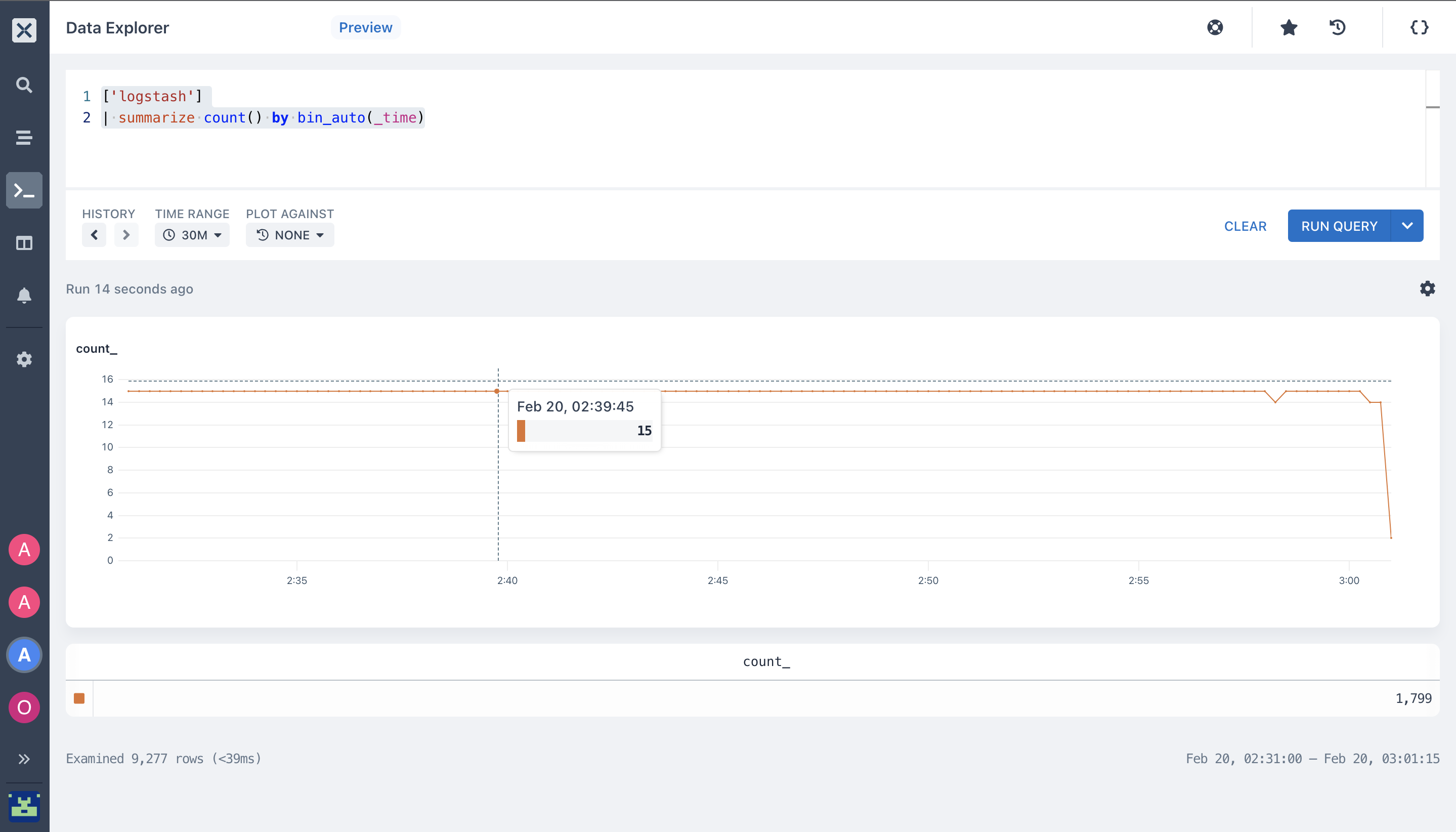Open query history clock icon in header
The width and height of the screenshot is (1456, 832).
1338,27
